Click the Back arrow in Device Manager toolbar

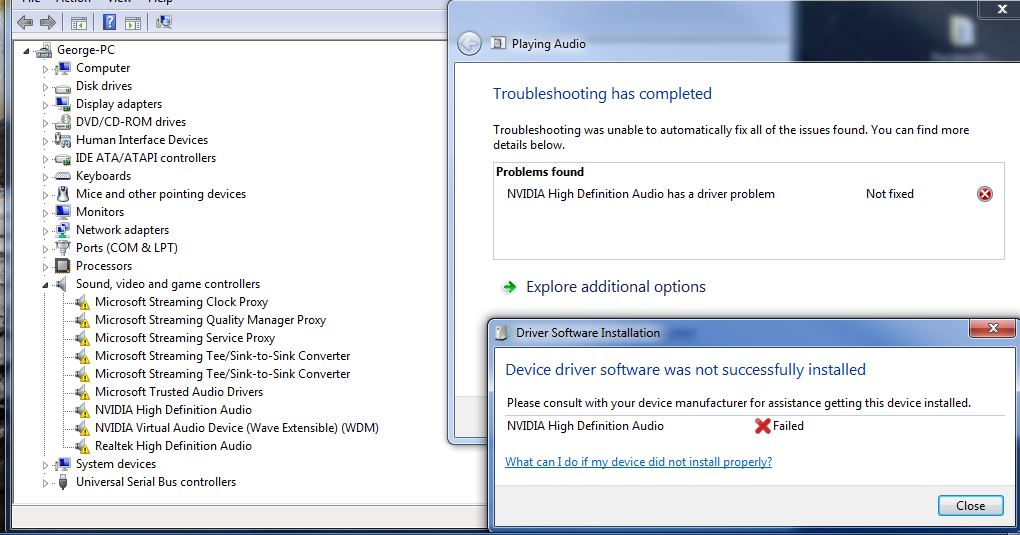[25, 23]
